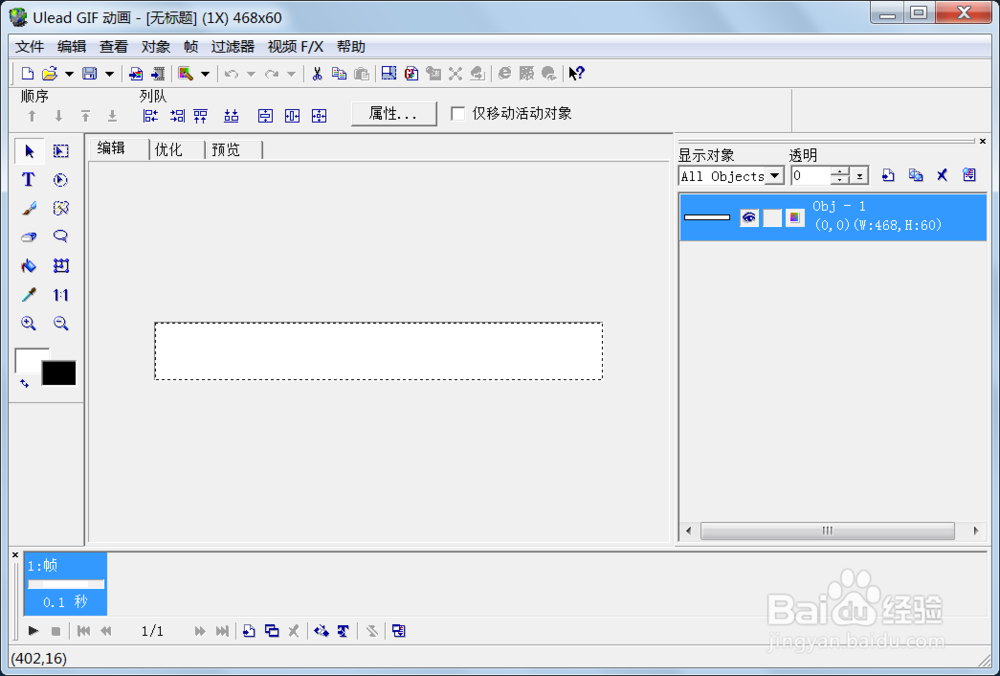
Task: Select the Transform tool
Action: (61, 266)
